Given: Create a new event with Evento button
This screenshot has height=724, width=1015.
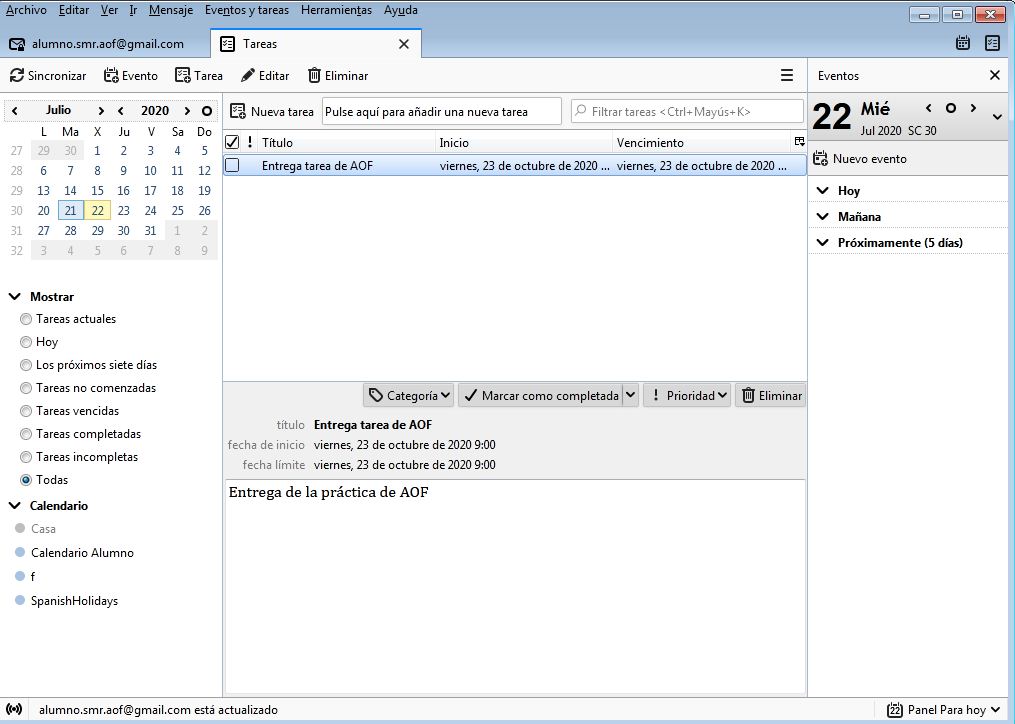Looking at the screenshot, I should (130, 76).
